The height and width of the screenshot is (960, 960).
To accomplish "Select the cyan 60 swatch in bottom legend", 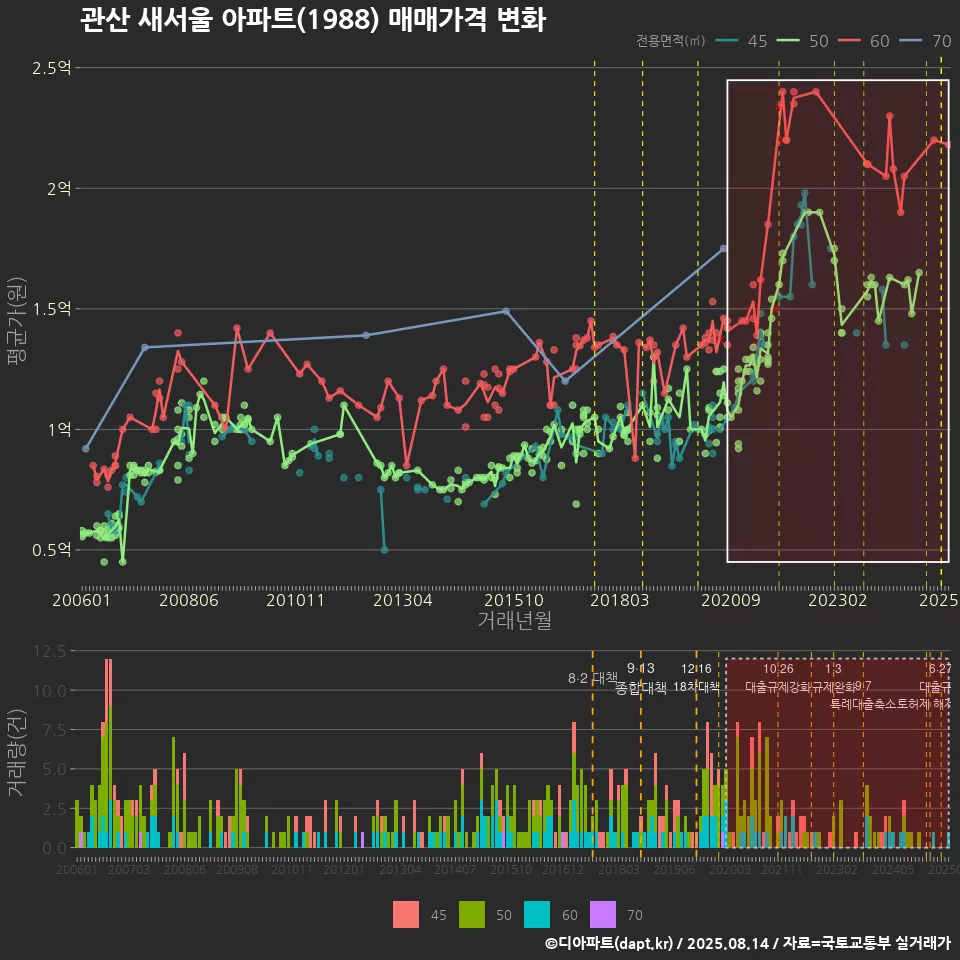I will [x=536, y=915].
